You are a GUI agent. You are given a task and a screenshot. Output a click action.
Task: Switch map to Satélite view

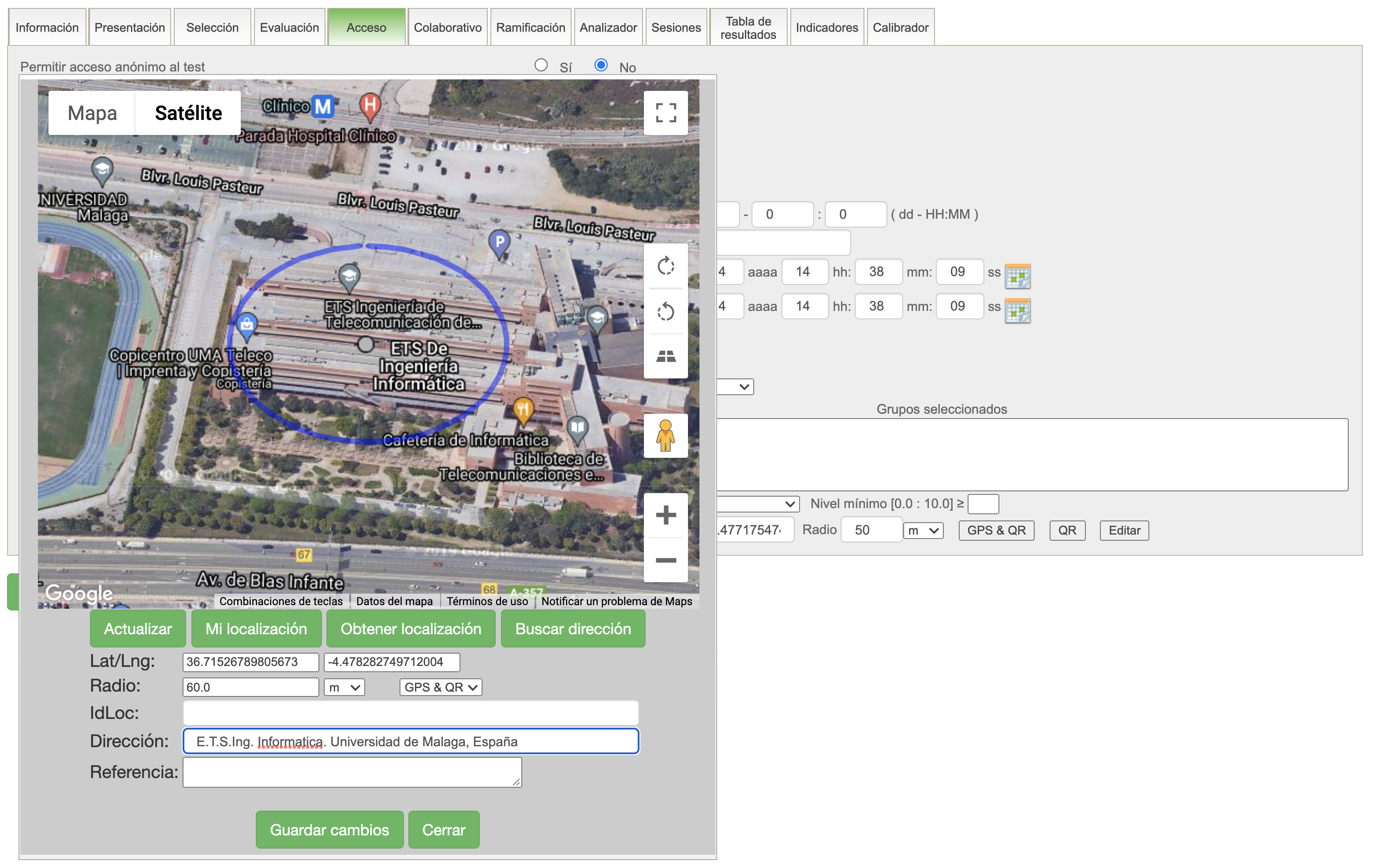(x=188, y=113)
